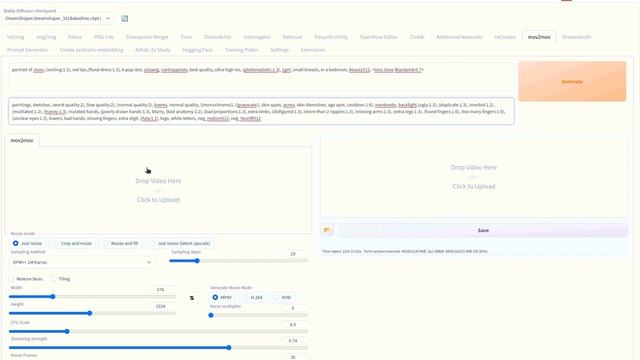Open the Sampling method dropdown
The image size is (640, 360).
coord(82,262)
